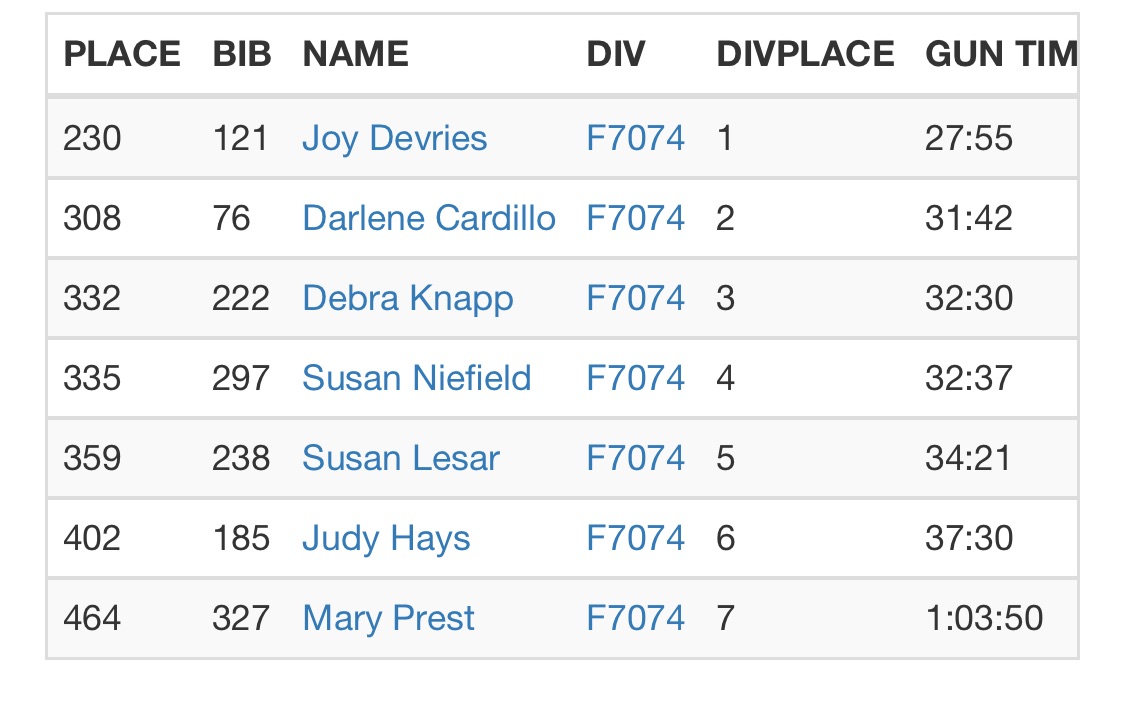Click the PLACE column header
This screenshot has height=703, width=1125.
[x=122, y=54]
